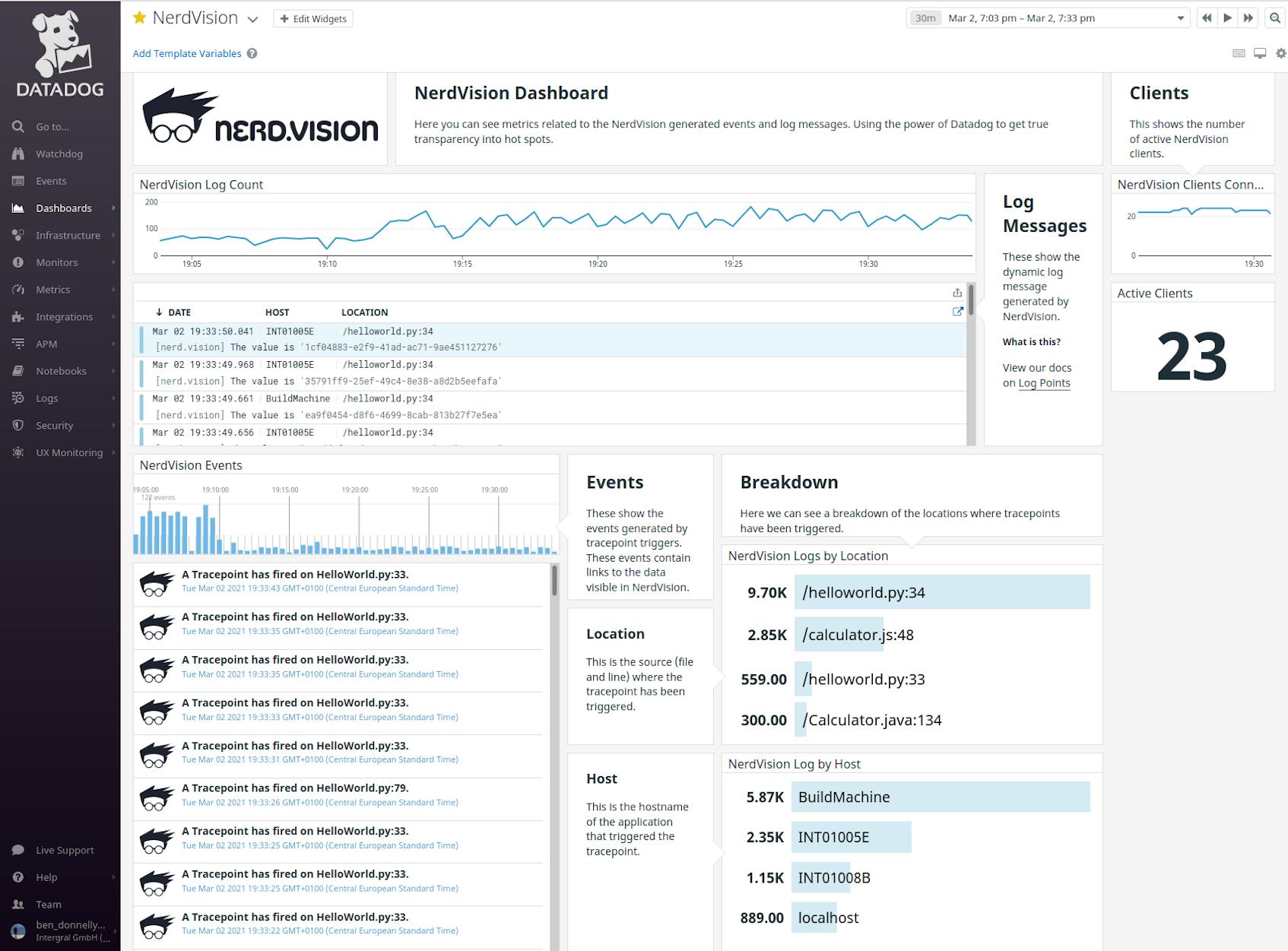Click the Edit Widgets button
Image resolution: width=1288 pixels, height=951 pixels.
click(x=313, y=18)
